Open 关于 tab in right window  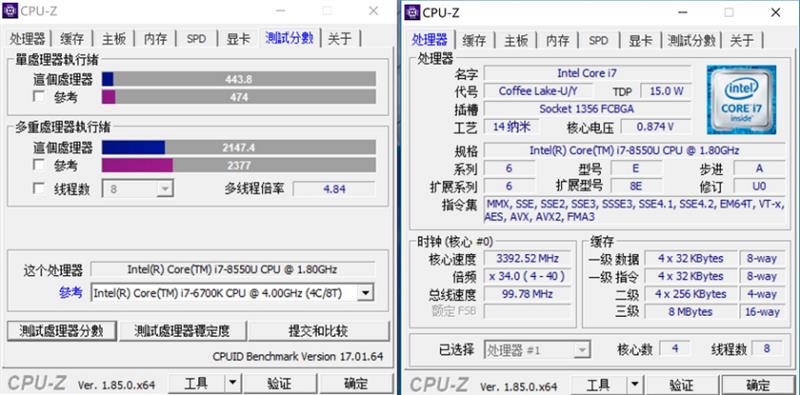tap(742, 41)
